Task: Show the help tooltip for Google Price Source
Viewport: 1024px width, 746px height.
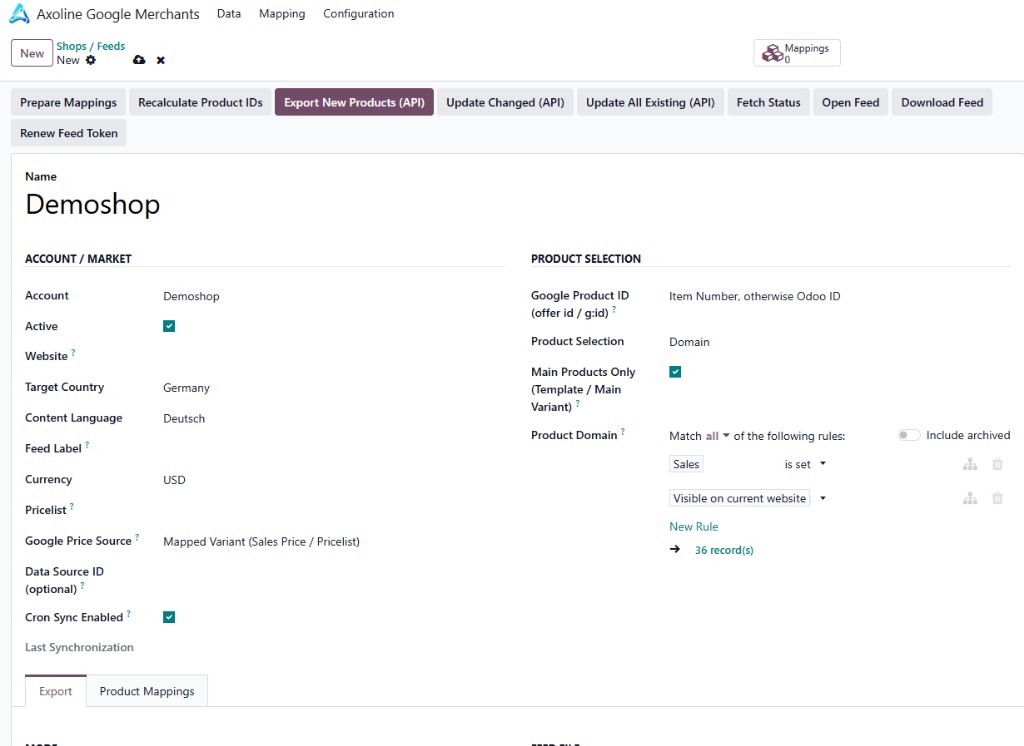Action: 137,537
